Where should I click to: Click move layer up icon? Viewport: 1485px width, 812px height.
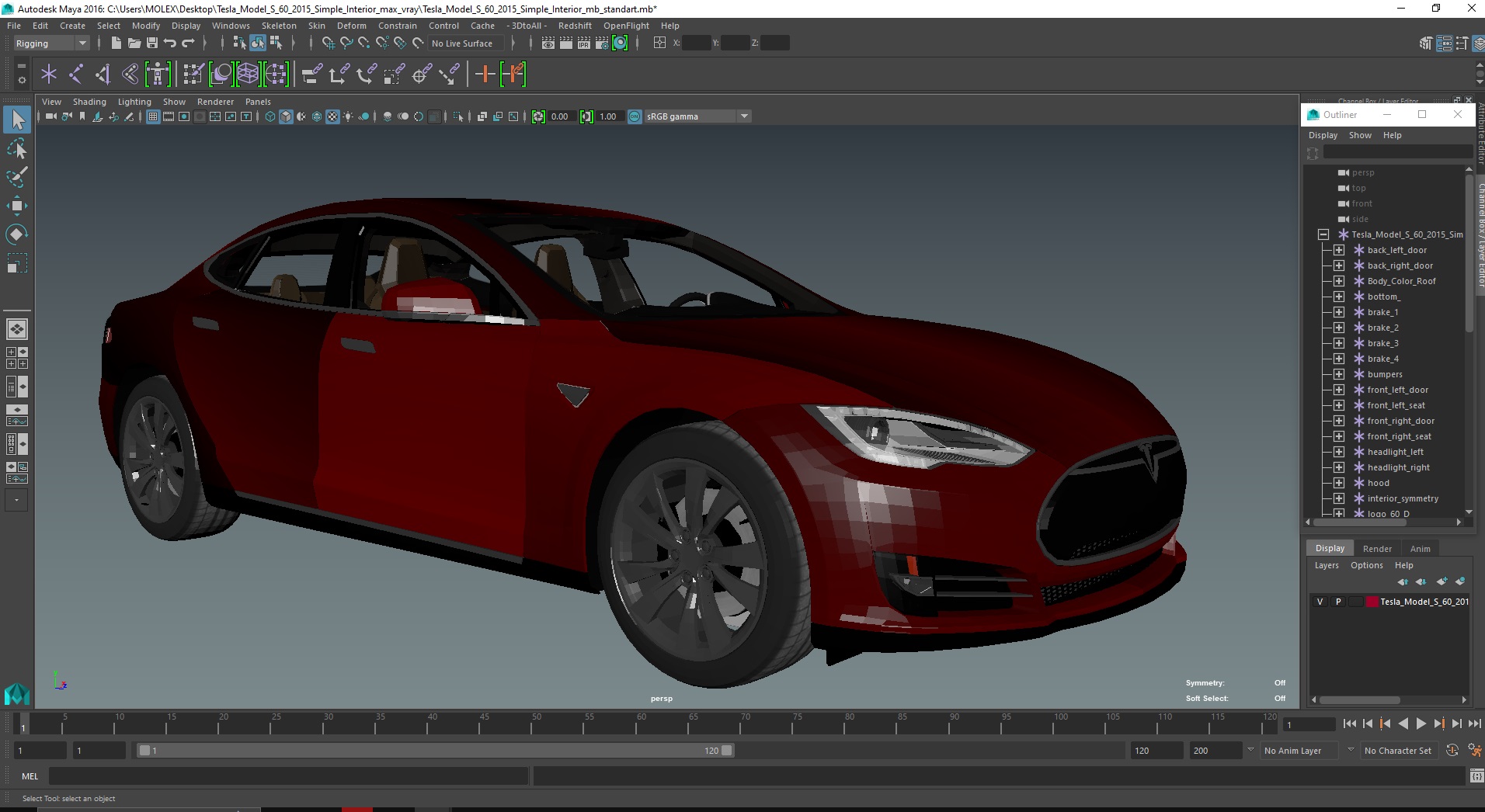(1403, 581)
